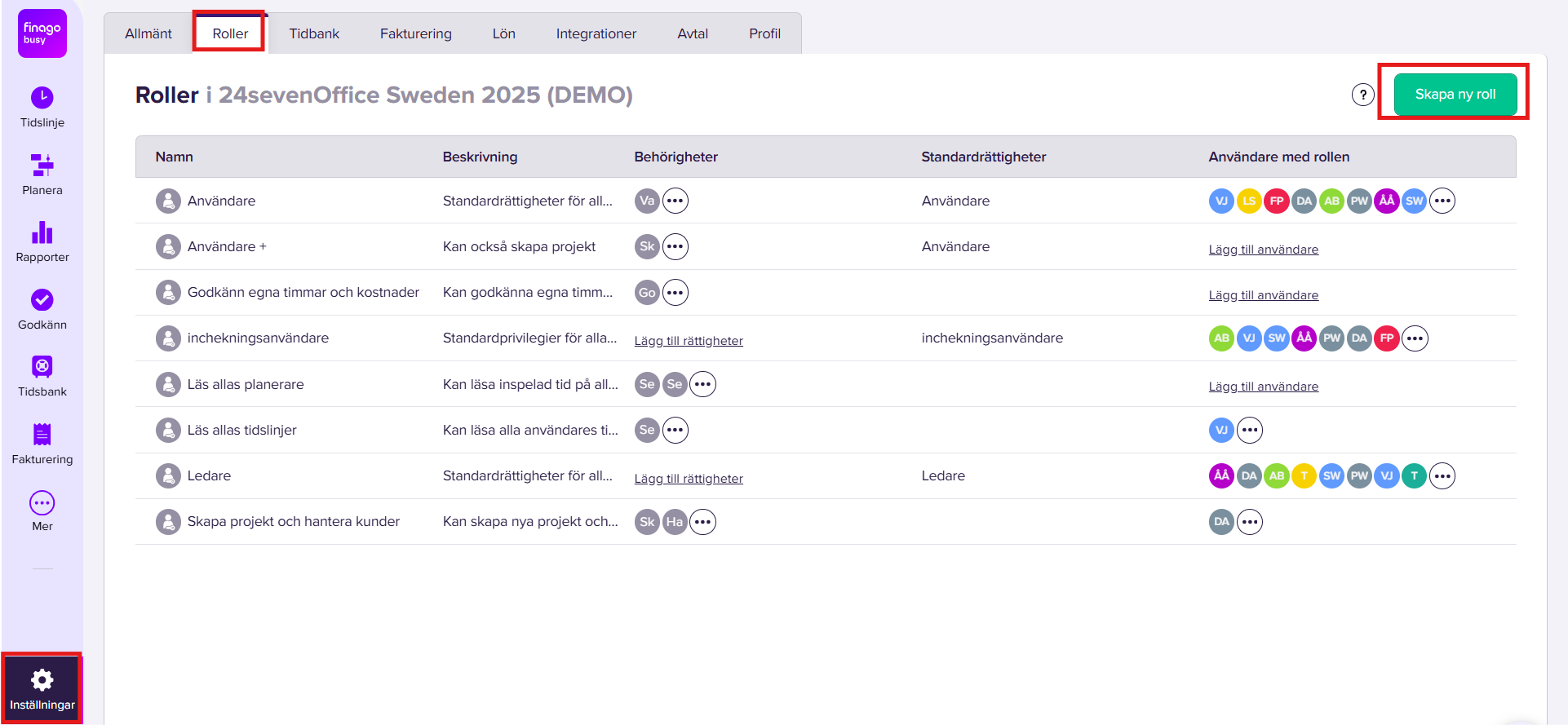Image resolution: width=1568 pixels, height=725 pixels.
Task: Open the Tidbank tab at top
Action: 314,33
